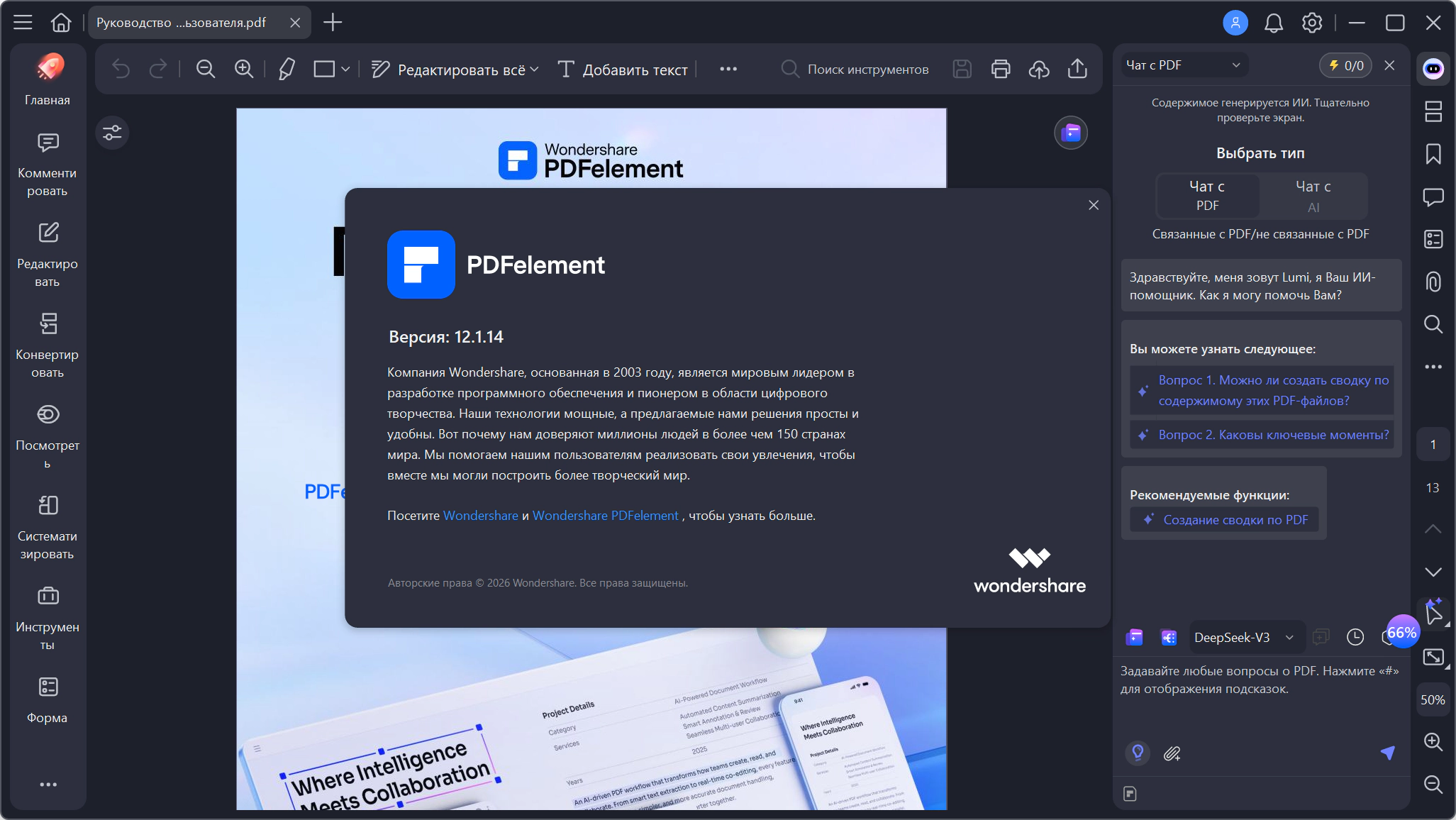This screenshot has height=820, width=1456.
Task: Open the Wondershare PDFelement link
Action: (x=605, y=516)
